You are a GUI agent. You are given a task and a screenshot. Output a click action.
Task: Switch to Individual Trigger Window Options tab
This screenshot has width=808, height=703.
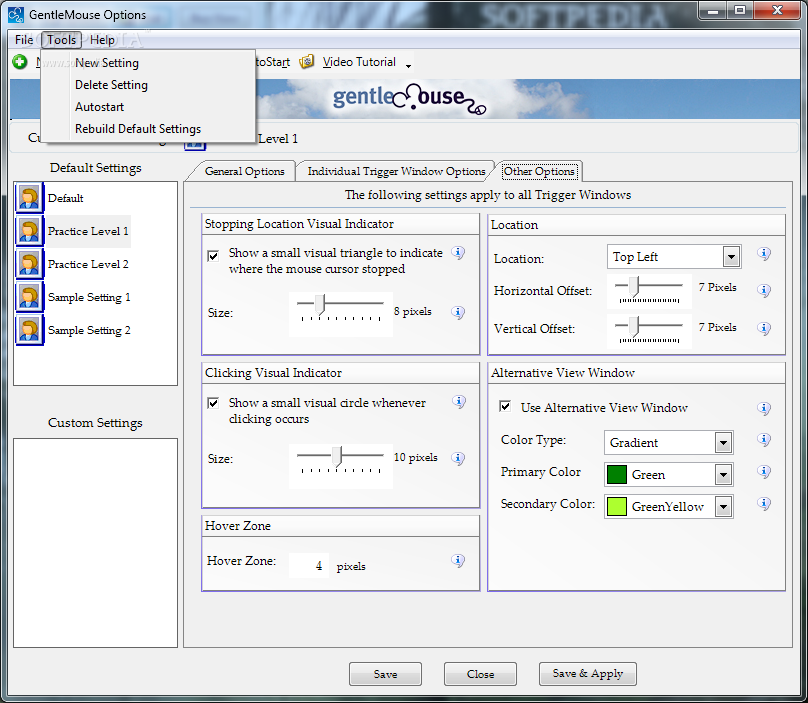(x=396, y=171)
